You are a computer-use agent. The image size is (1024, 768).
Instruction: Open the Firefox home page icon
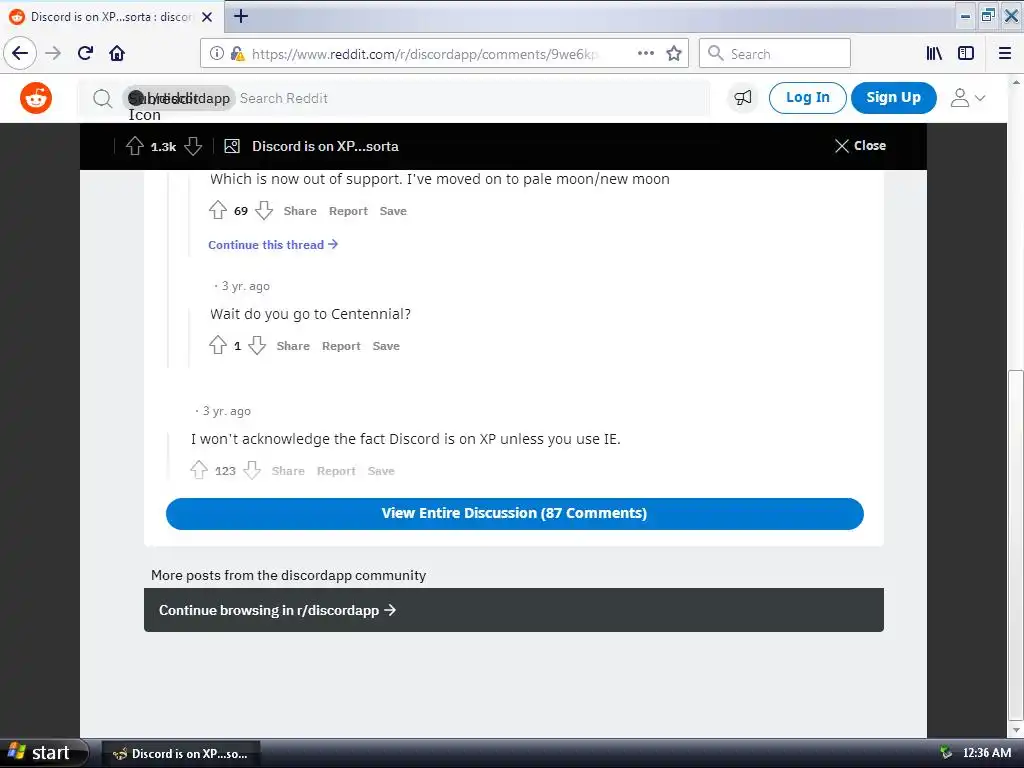click(x=117, y=54)
